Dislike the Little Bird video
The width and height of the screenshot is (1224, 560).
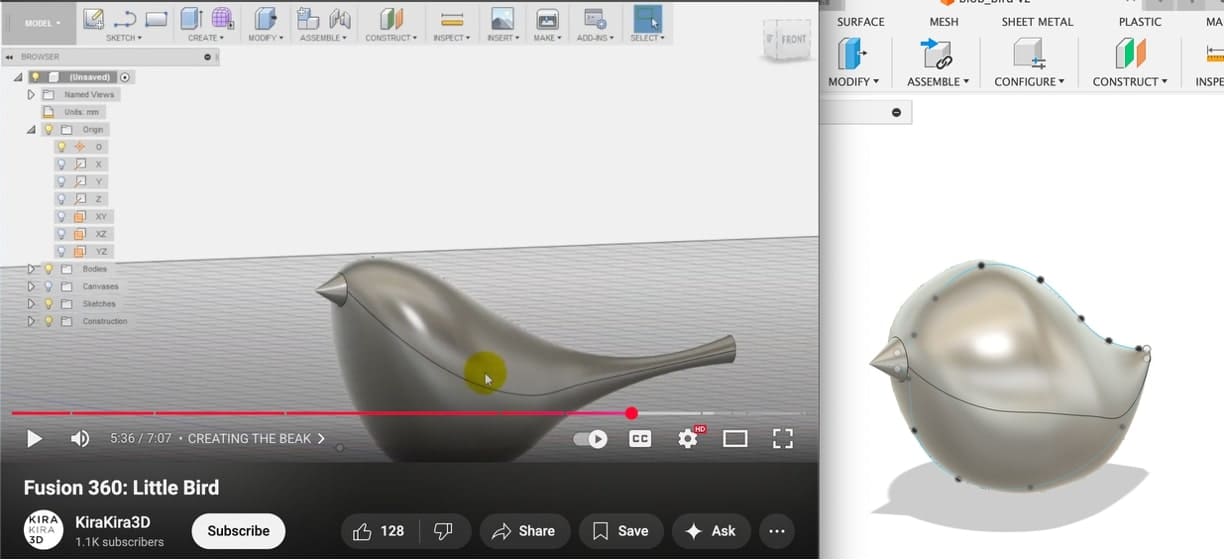pos(441,531)
